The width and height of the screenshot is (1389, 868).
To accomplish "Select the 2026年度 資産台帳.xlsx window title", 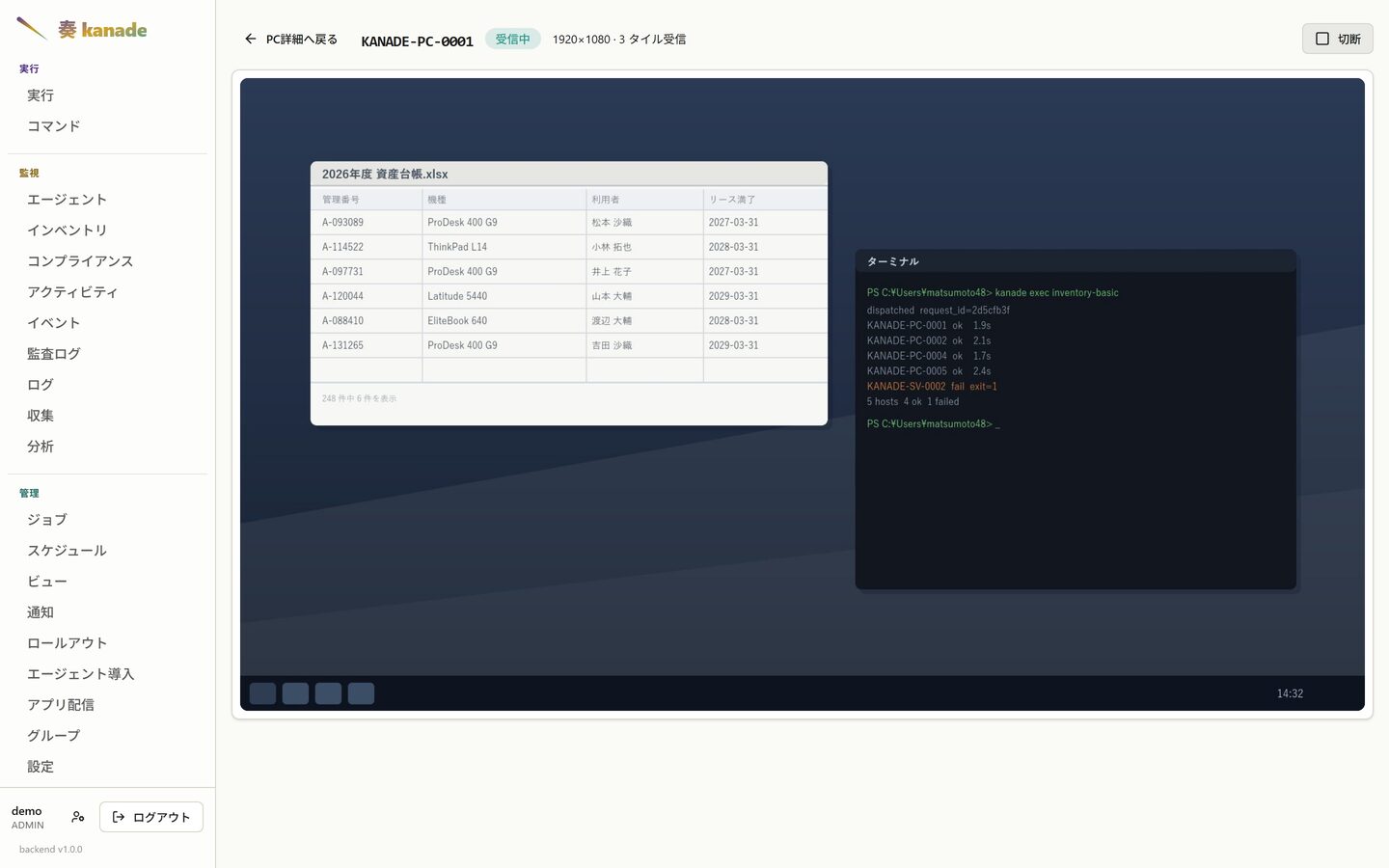I will pyautogui.click(x=385, y=175).
